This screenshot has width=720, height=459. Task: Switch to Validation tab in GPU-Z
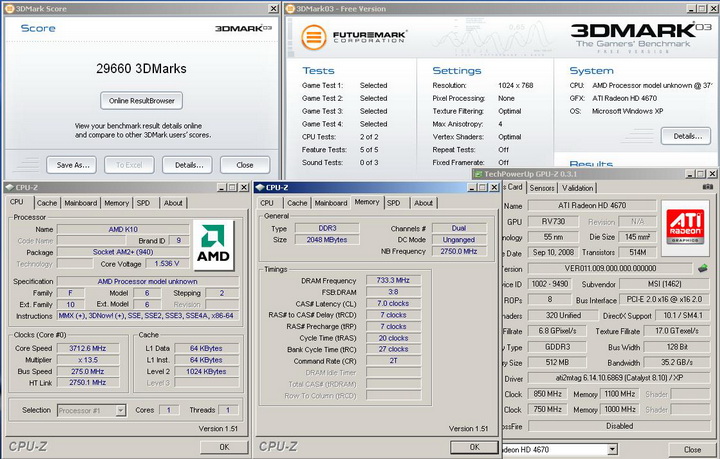click(577, 188)
